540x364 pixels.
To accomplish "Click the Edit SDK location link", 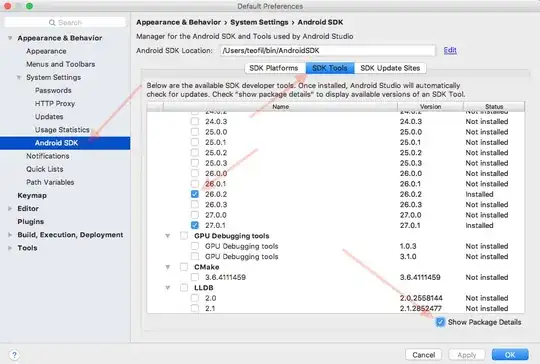I will 450,50.
